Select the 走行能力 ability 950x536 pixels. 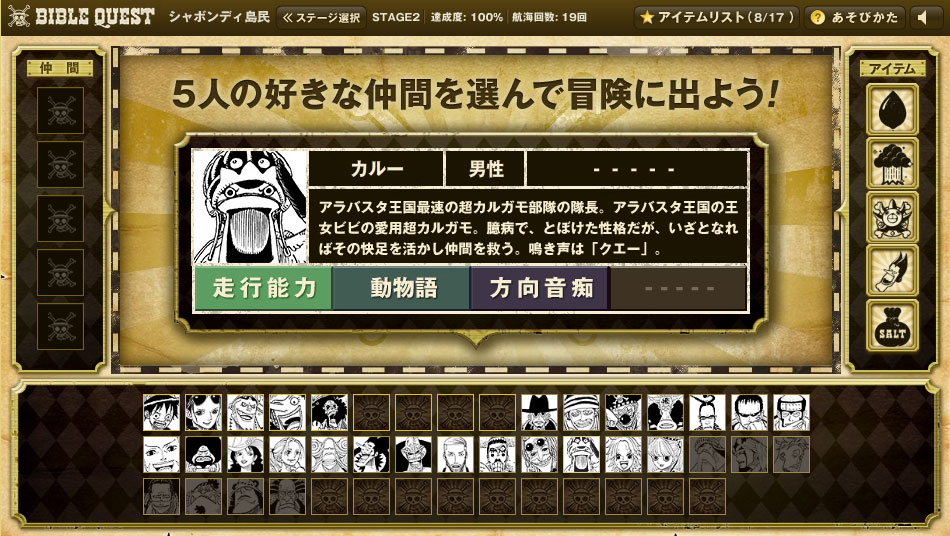[x=264, y=288]
